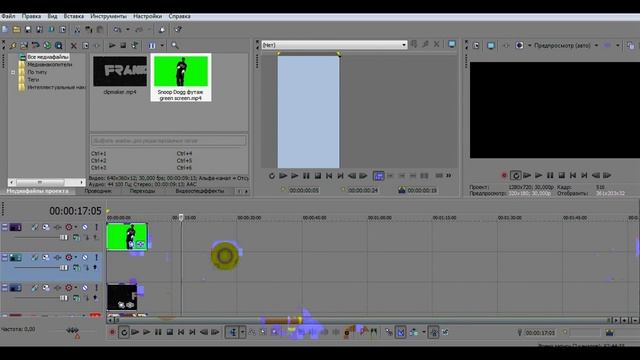The image size is (640, 360).
Task: Click the Start preview play icon in media panel
Action: (x=112, y=45)
